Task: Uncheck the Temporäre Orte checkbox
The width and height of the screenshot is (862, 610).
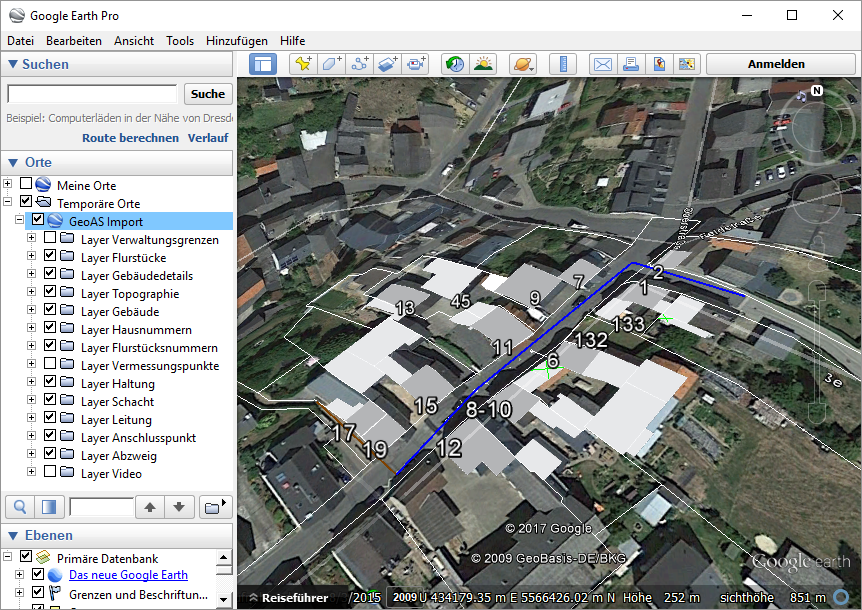Action: (26, 201)
